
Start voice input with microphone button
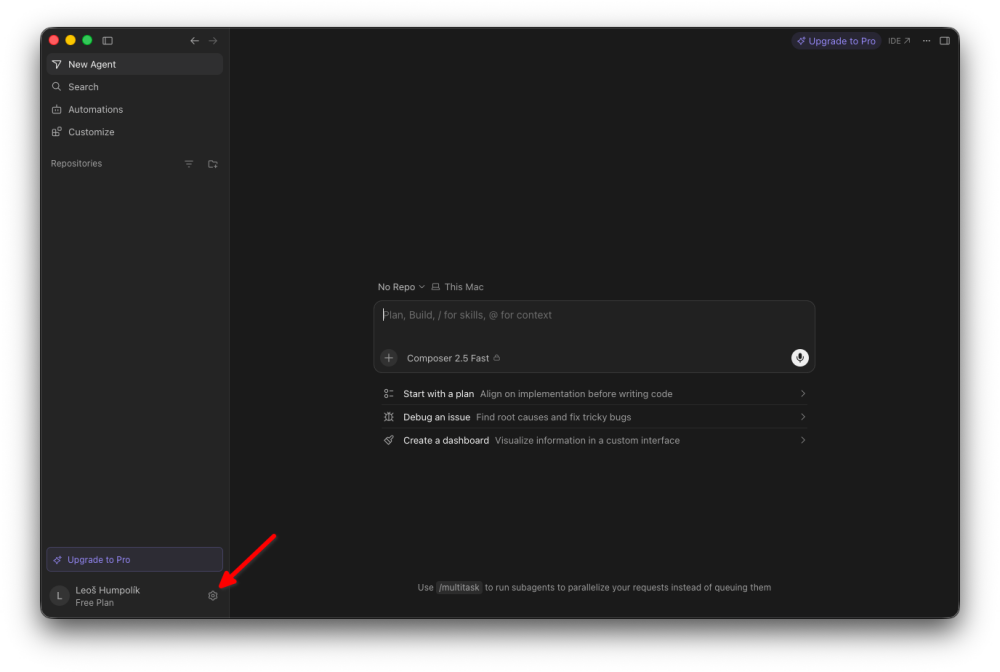click(x=800, y=358)
